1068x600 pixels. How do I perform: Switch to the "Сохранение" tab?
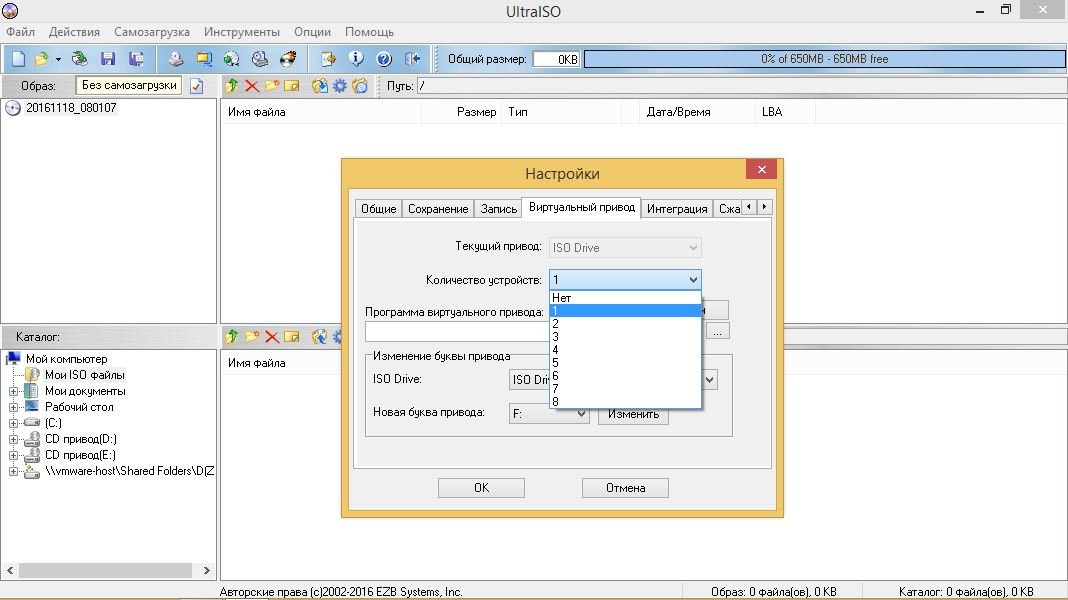(438, 208)
